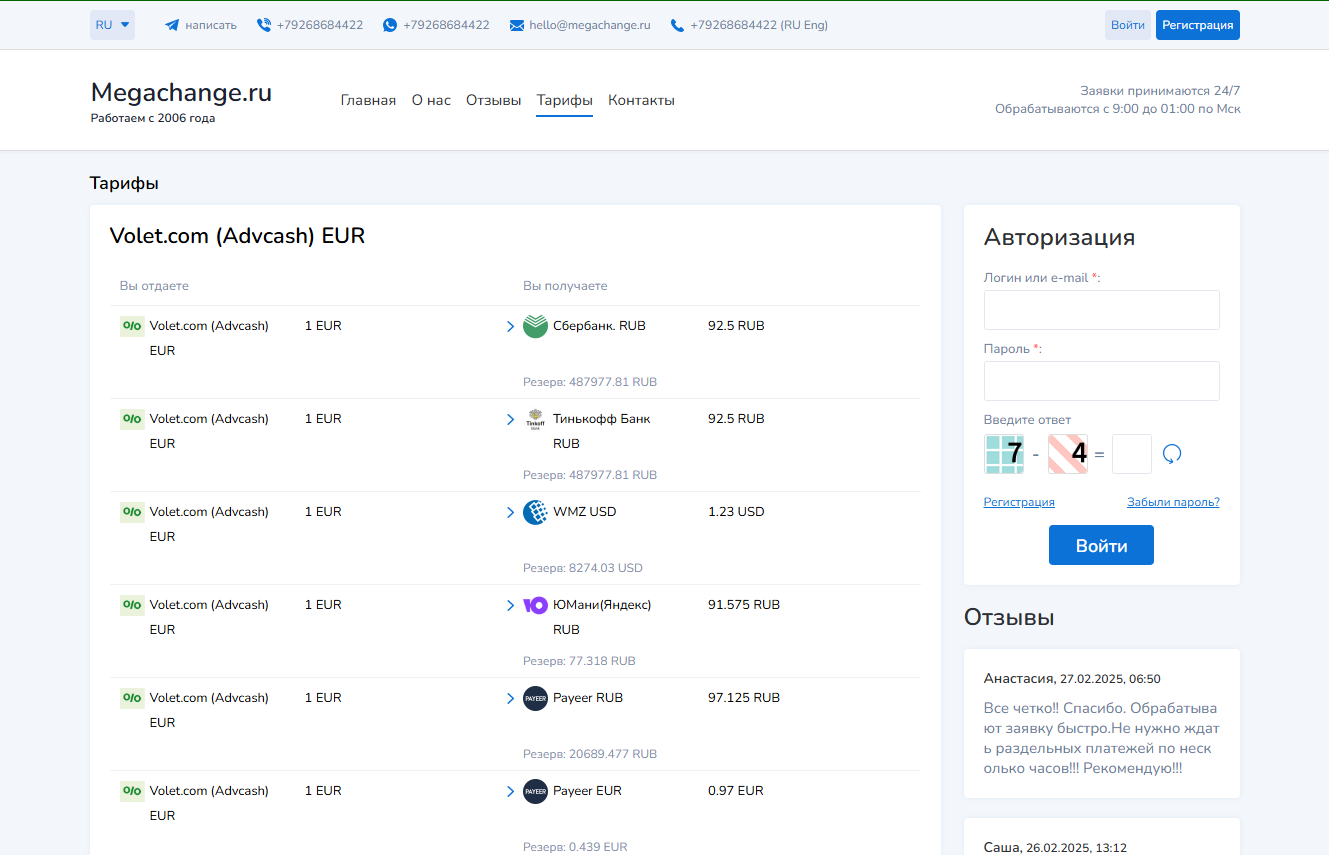Open the RU language dropdown
1329x855 pixels.
[112, 25]
